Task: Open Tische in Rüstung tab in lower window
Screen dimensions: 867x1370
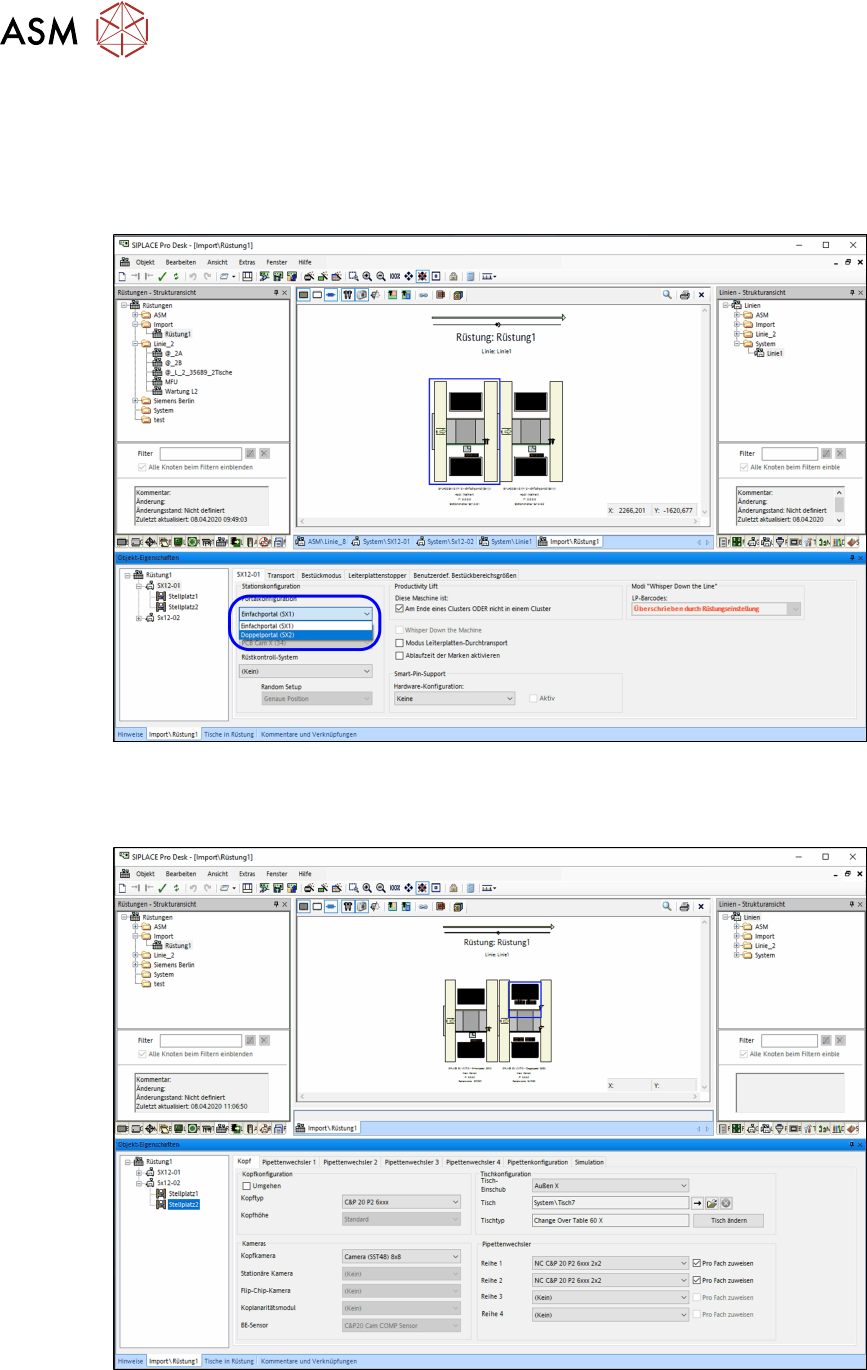Action: (227, 1360)
